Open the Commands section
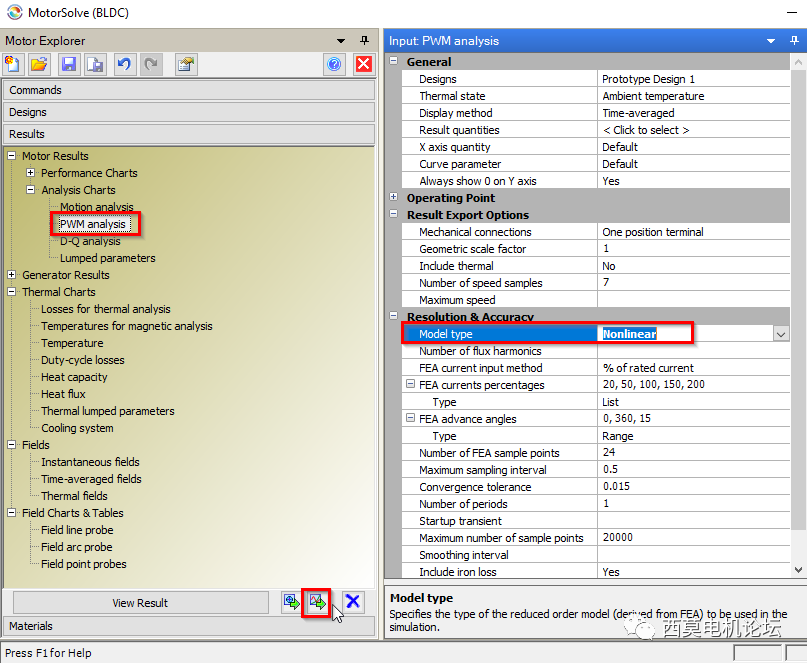Screen dimensions: 807x663 coord(189,90)
